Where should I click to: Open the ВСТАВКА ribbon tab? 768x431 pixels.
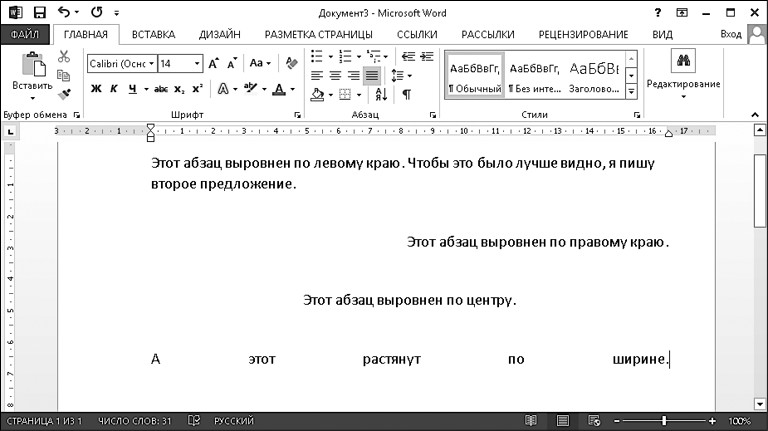coord(152,34)
